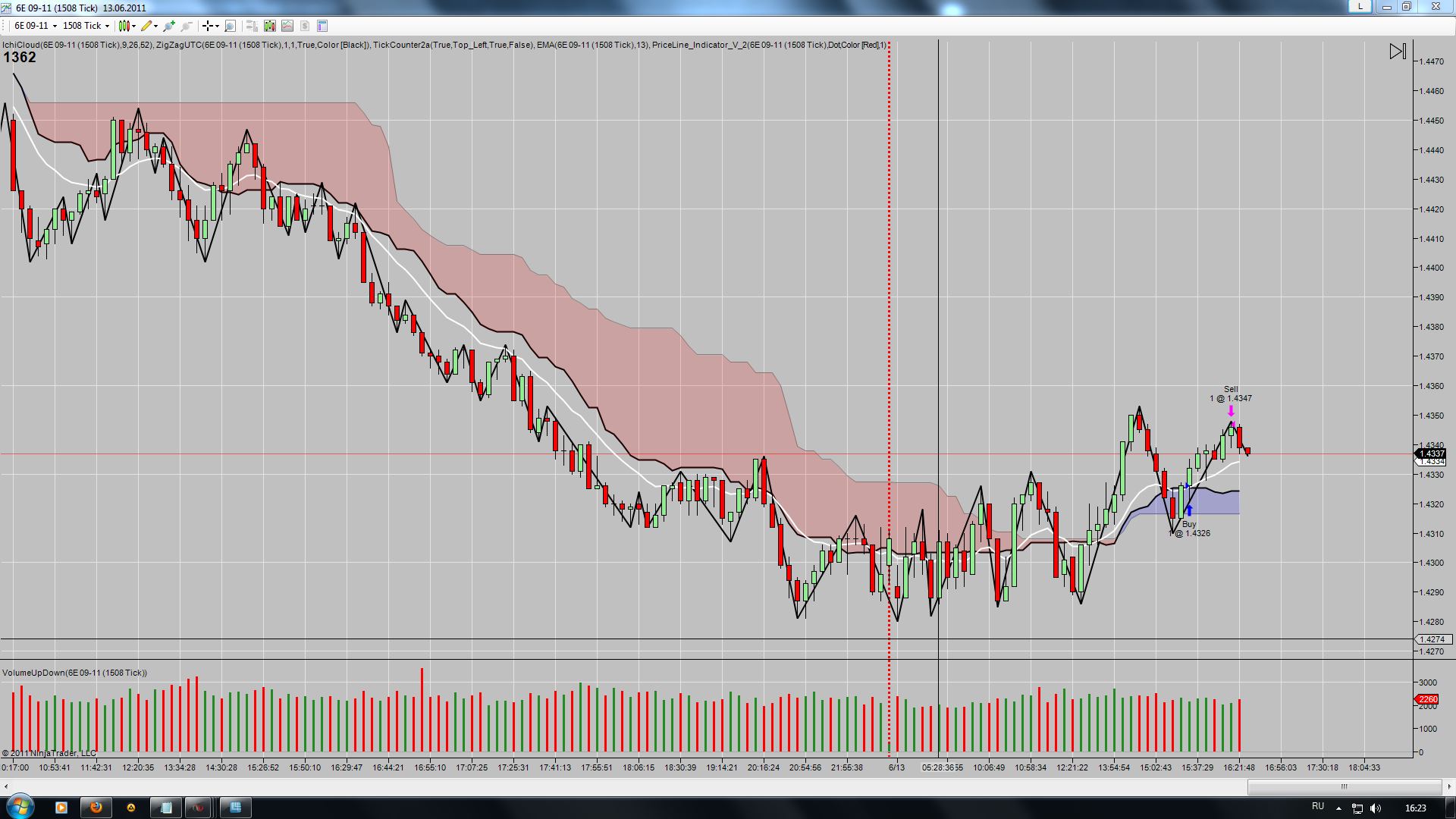Click the candlestick chart style icon

coord(124,26)
